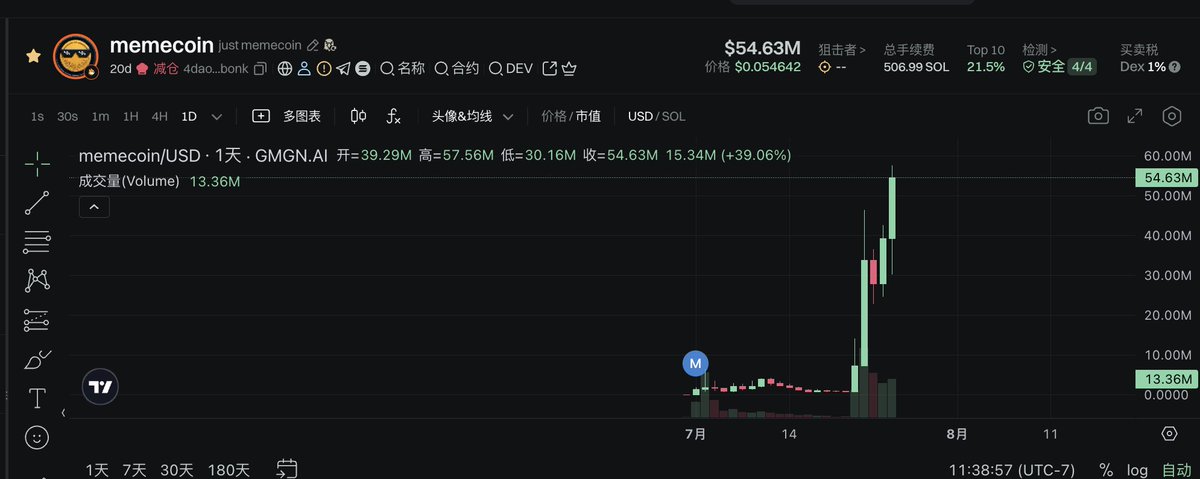
Task: Select the horizontal parallel lines drawing tool
Action: (37, 242)
